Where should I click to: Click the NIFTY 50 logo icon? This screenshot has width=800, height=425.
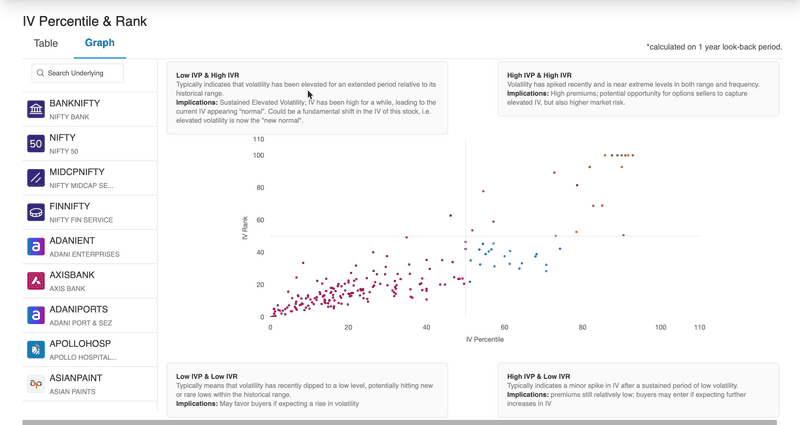[x=36, y=144]
